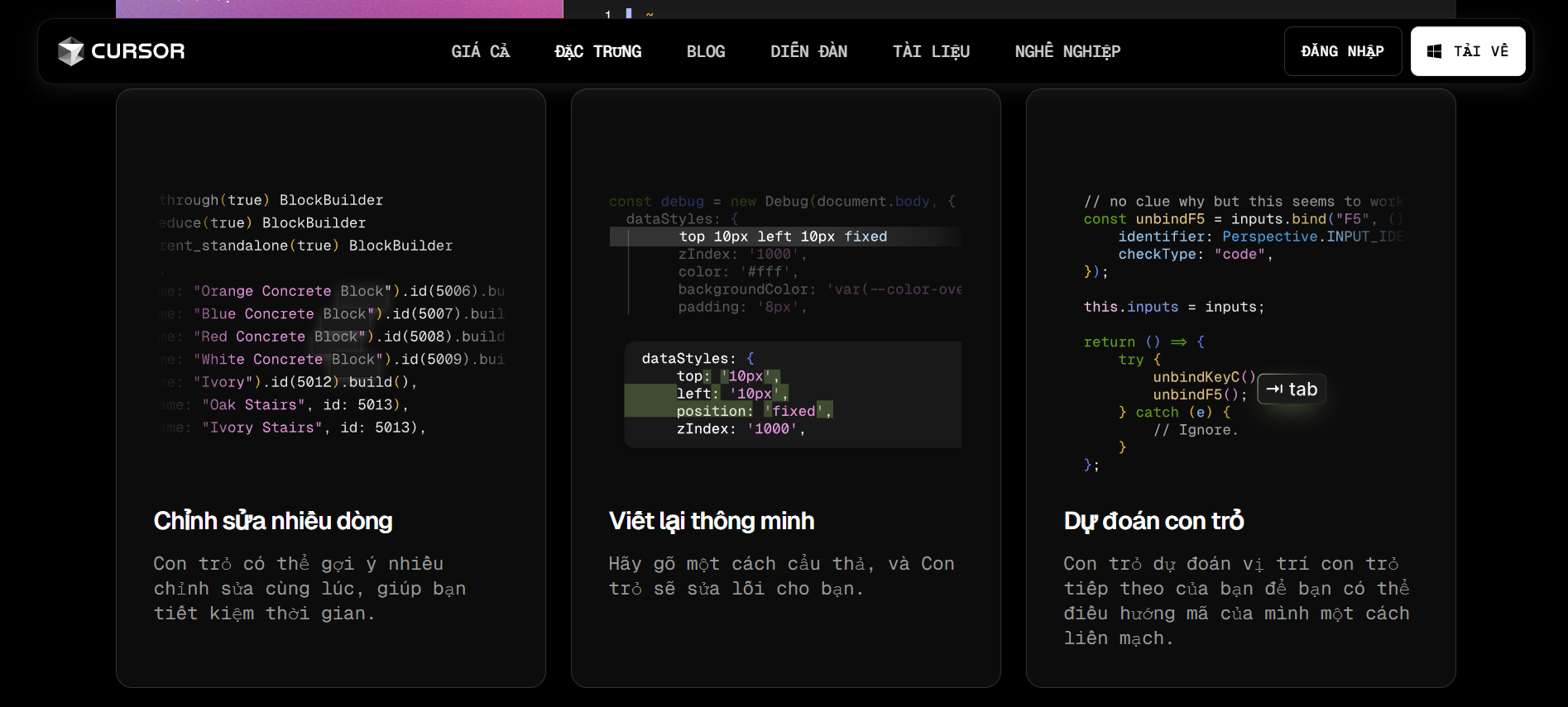Click the code line "unbindKeyC()"
This screenshot has width=1568, height=707.
(1205, 377)
